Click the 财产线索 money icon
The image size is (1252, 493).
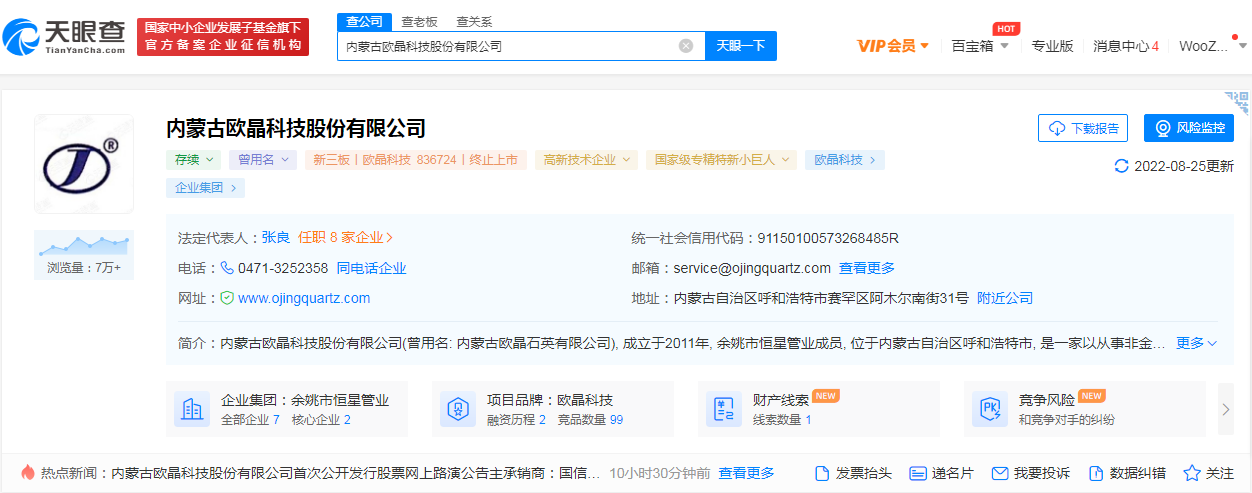tap(724, 409)
